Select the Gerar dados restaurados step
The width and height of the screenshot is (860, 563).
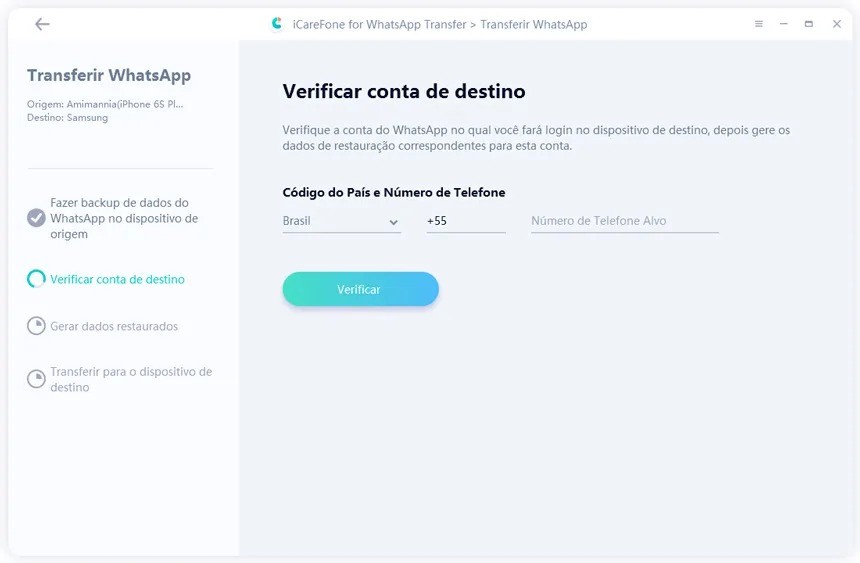click(114, 326)
